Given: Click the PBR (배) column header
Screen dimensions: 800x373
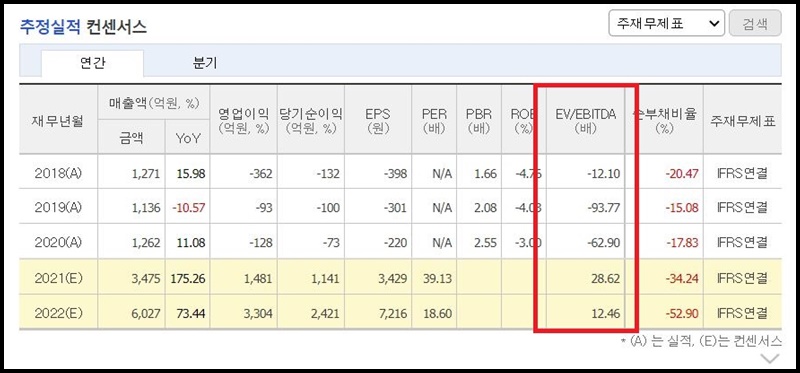Looking at the screenshot, I should 479,121.
